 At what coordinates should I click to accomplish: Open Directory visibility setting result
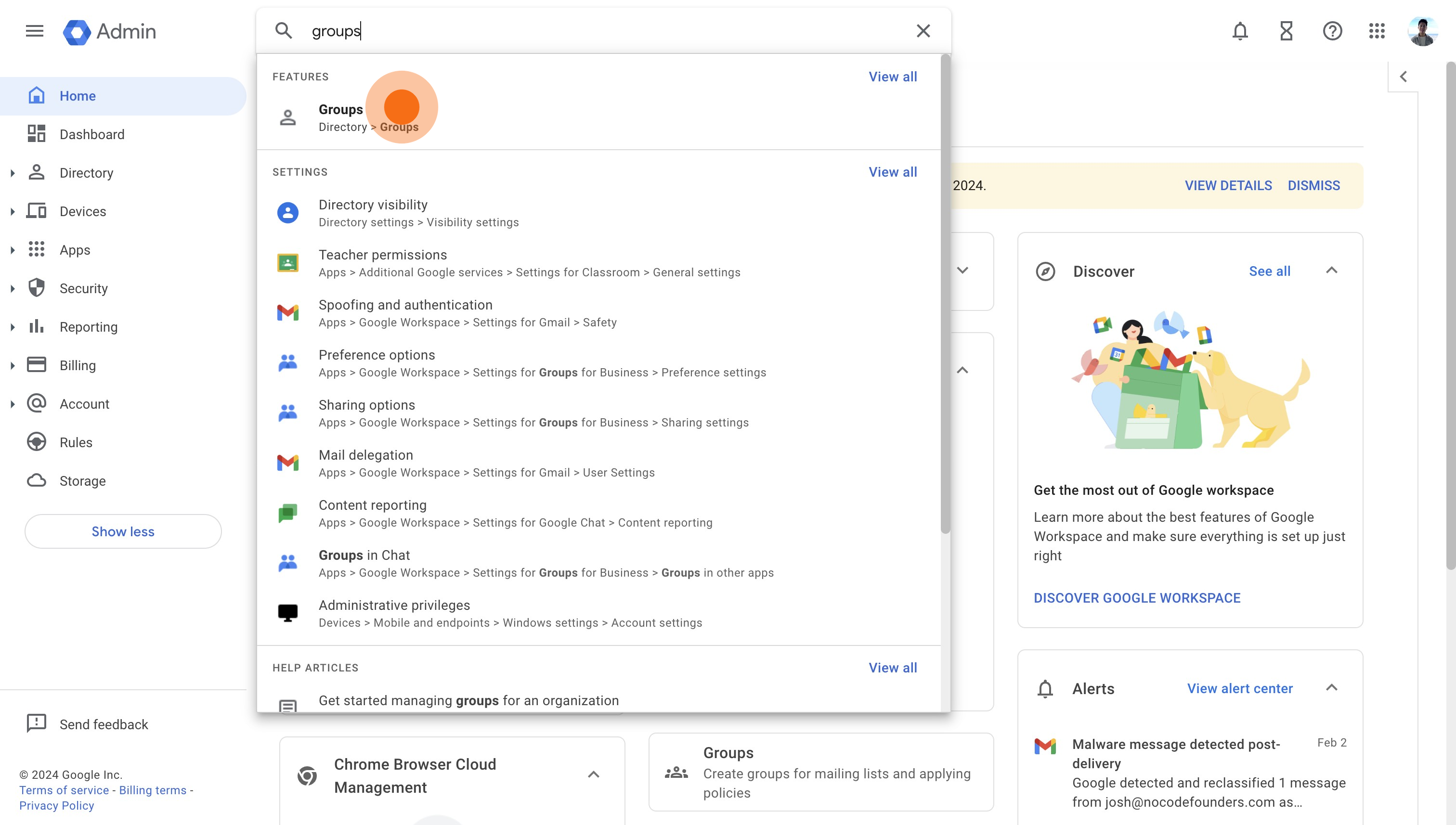pyautogui.click(x=598, y=213)
